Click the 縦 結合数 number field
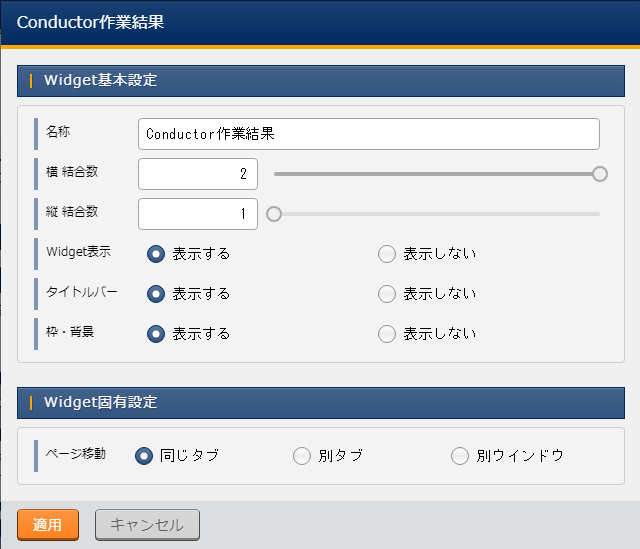This screenshot has width=640, height=549. click(198, 214)
